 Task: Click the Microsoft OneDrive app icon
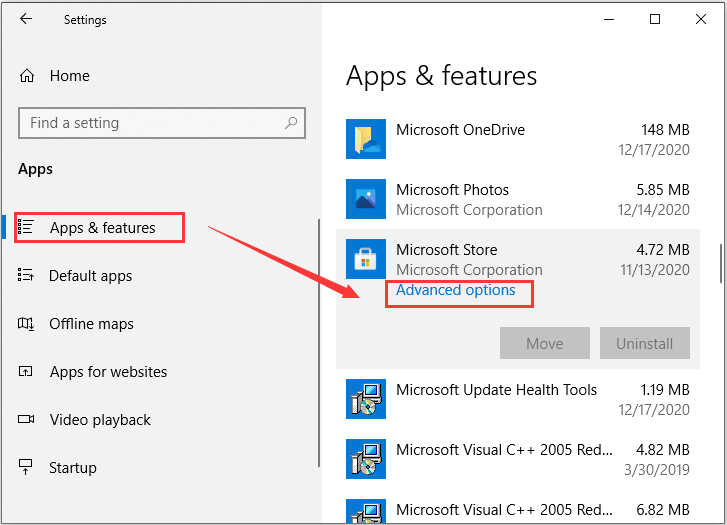tap(366, 139)
